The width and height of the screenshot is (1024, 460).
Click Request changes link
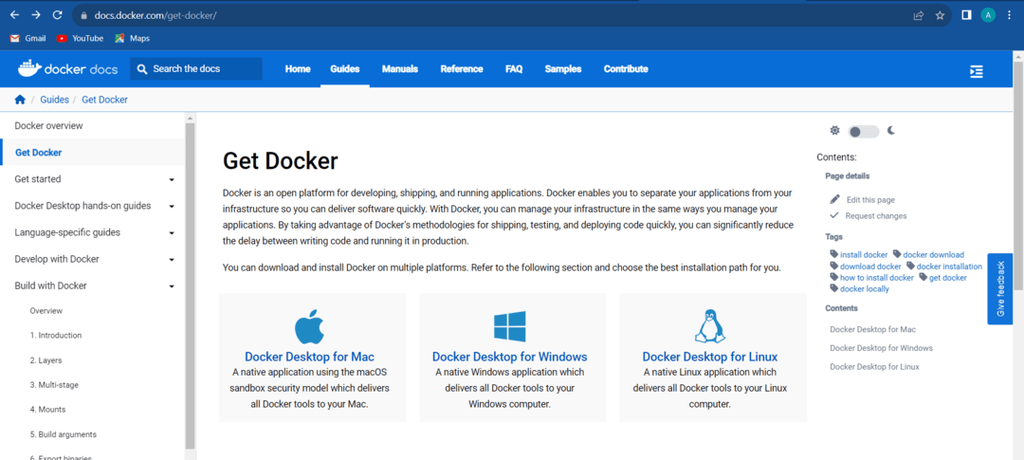(x=876, y=216)
